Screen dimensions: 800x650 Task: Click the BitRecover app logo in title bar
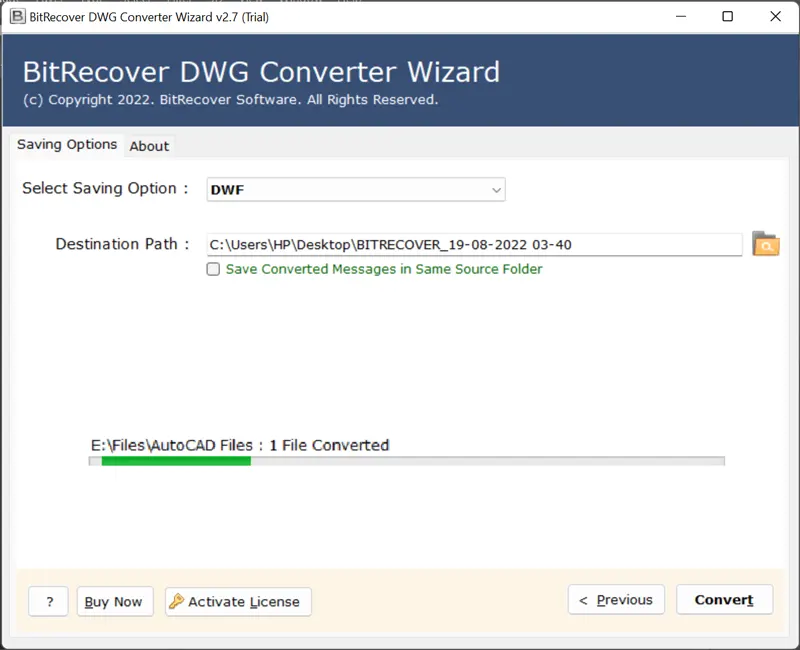click(x=17, y=16)
